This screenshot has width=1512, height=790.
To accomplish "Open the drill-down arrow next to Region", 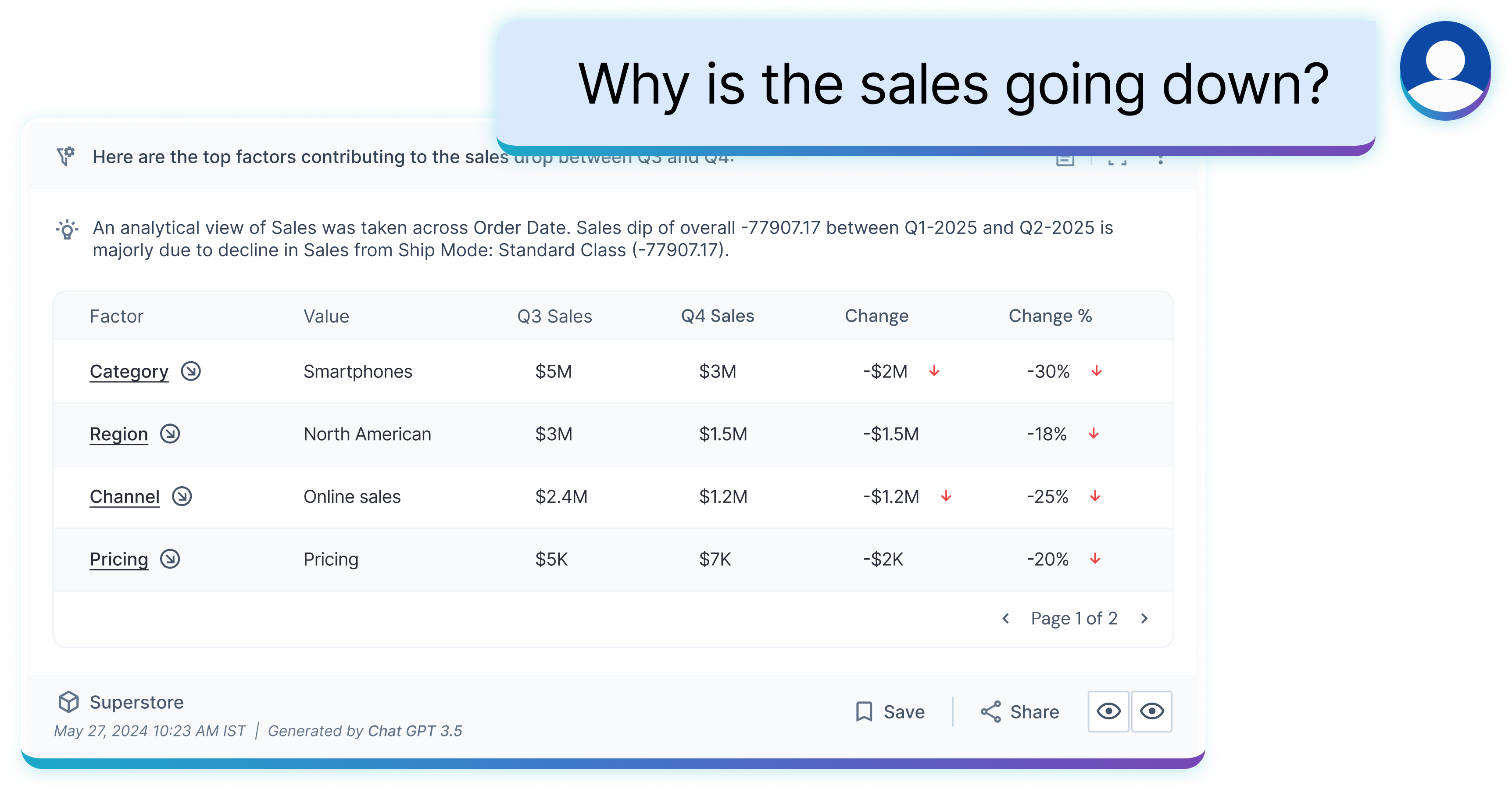I will [x=170, y=434].
